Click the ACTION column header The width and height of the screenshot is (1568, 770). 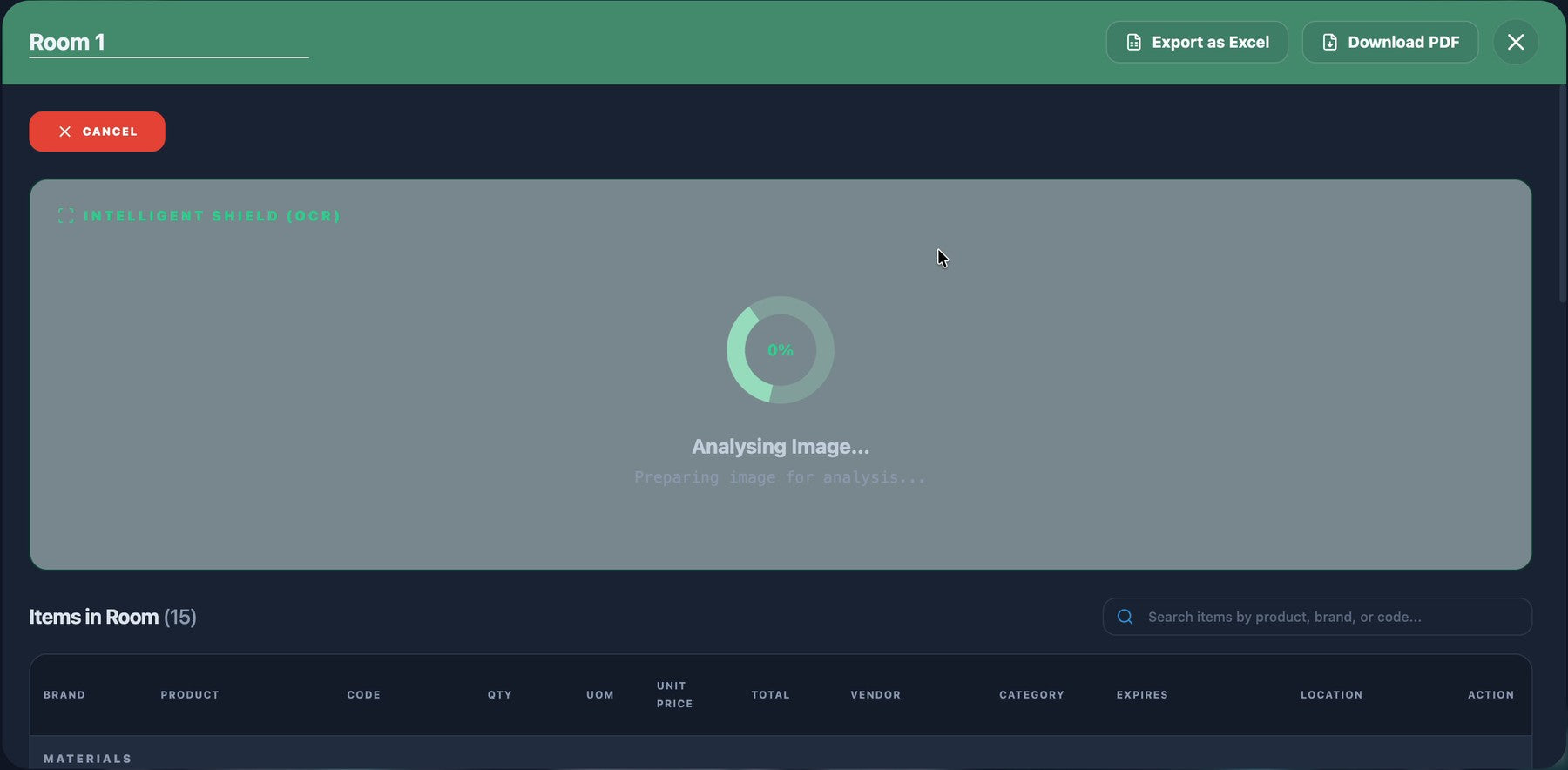click(x=1490, y=695)
